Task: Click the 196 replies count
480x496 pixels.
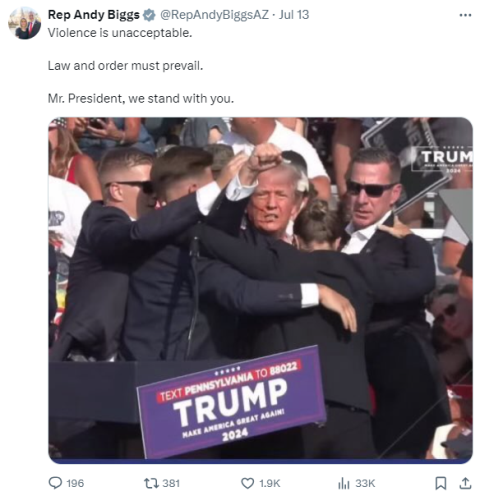Action: point(75,483)
